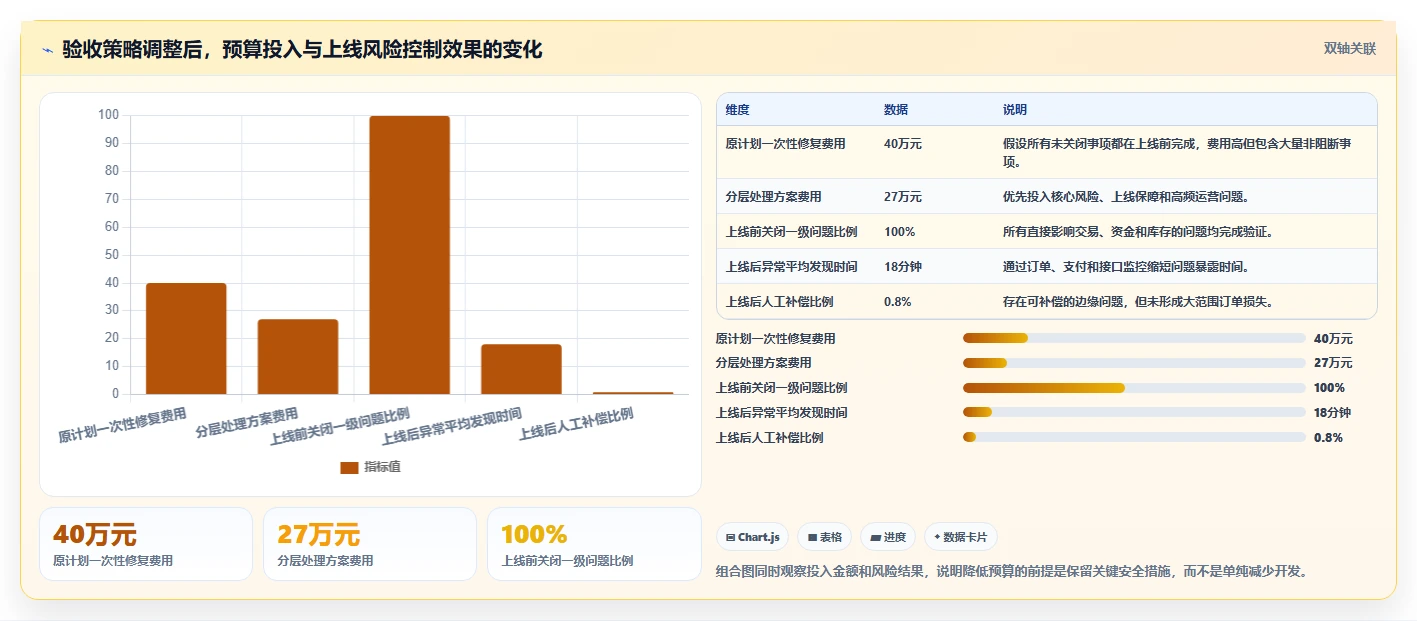This screenshot has width=1417, height=621.
Task: Click description 通过订单、支付和接口监控缩短问题暴露时间
Action: [1126, 267]
